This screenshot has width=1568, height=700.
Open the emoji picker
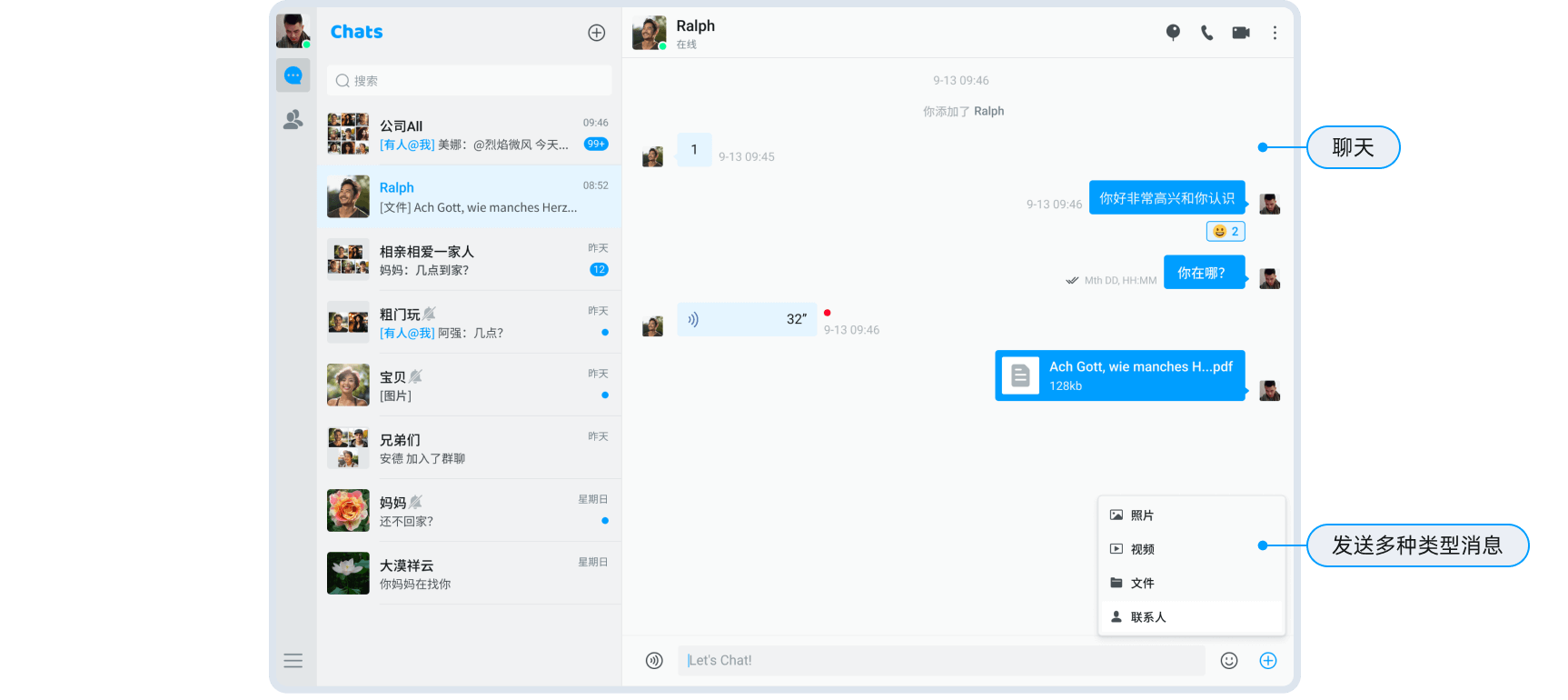click(1228, 661)
